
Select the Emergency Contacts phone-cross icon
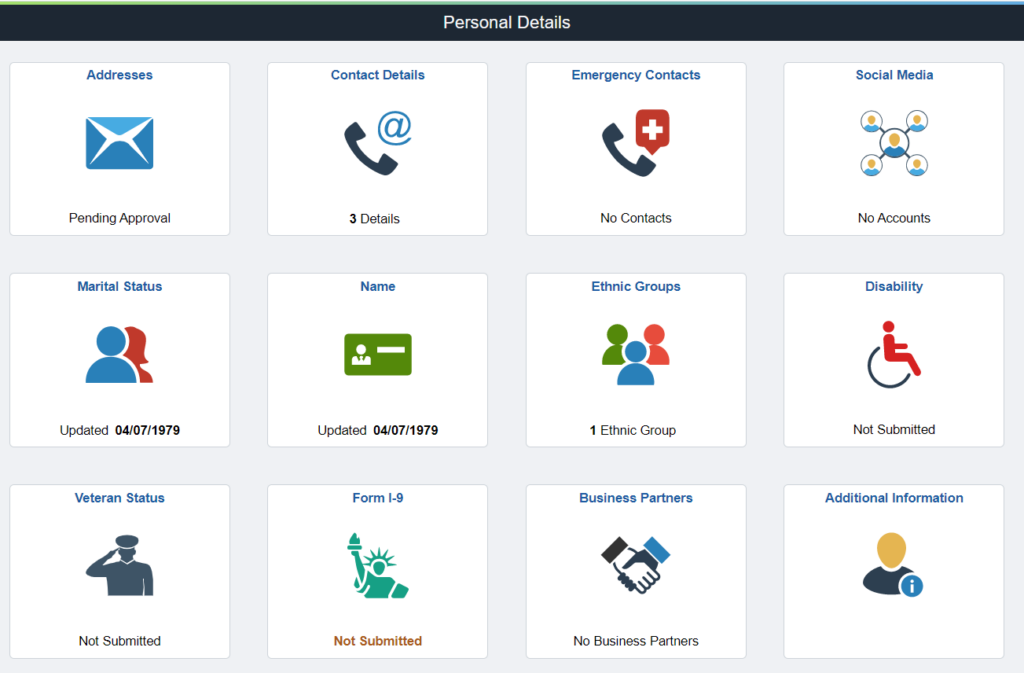pos(635,143)
